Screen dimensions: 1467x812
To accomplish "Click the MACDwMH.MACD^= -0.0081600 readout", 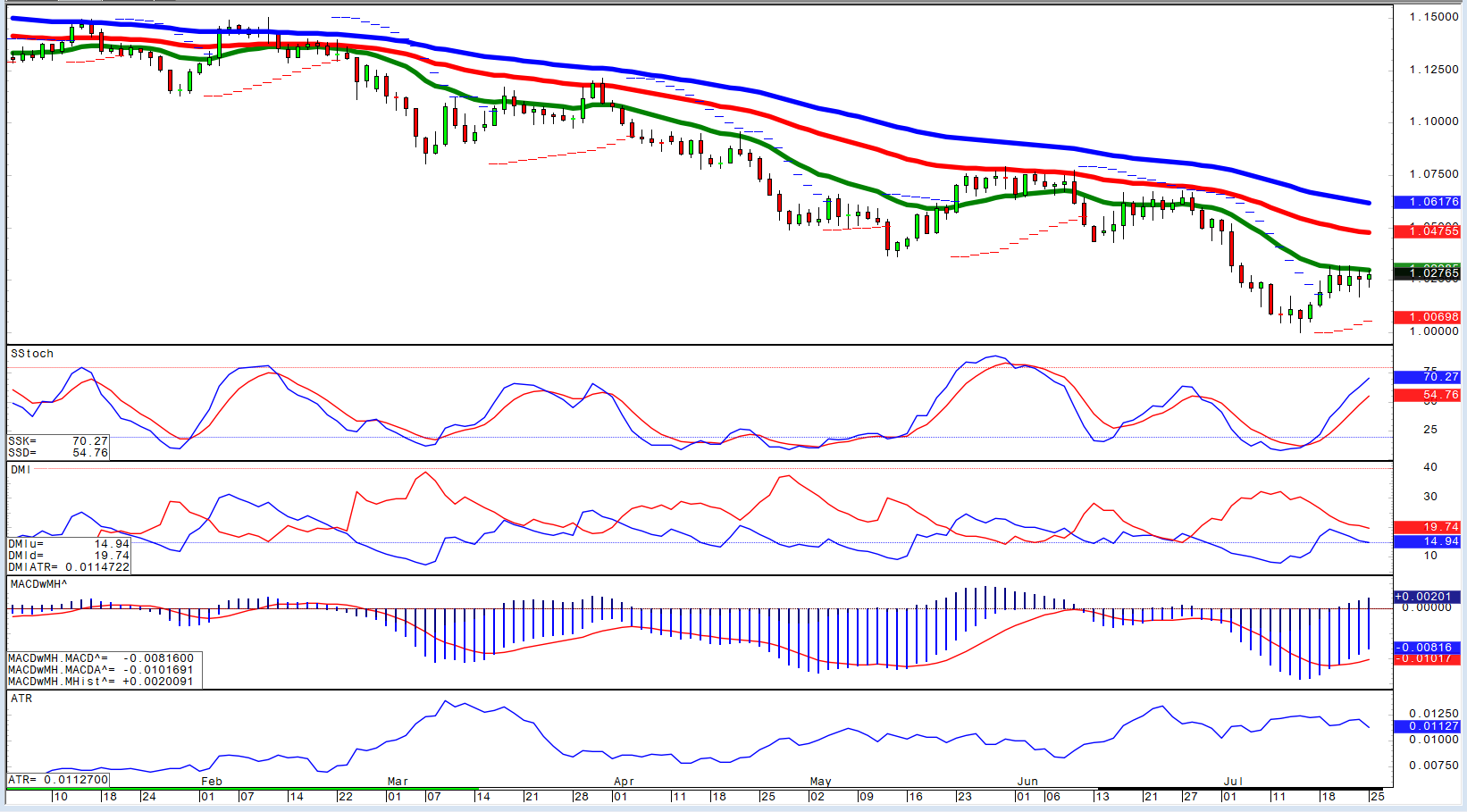I will (101, 658).
